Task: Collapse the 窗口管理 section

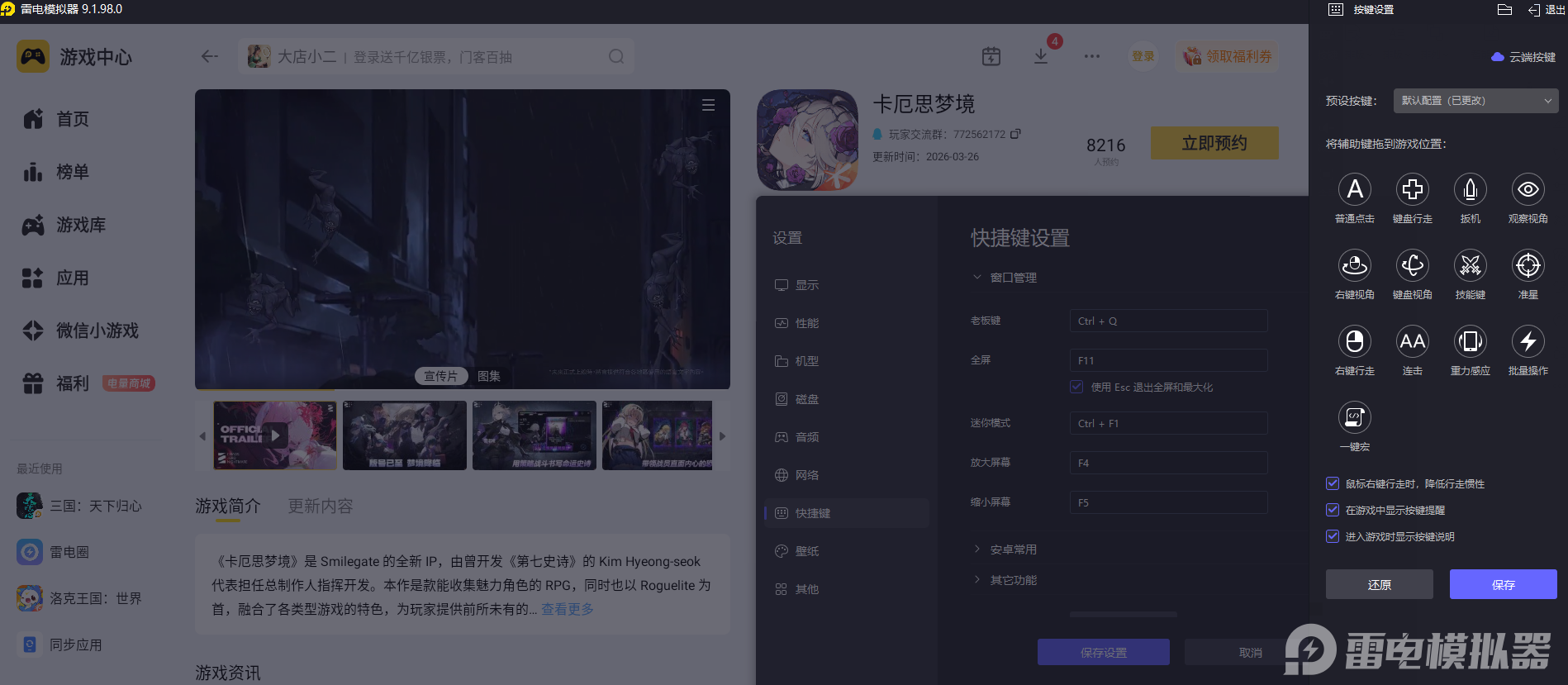Action: click(1013, 278)
